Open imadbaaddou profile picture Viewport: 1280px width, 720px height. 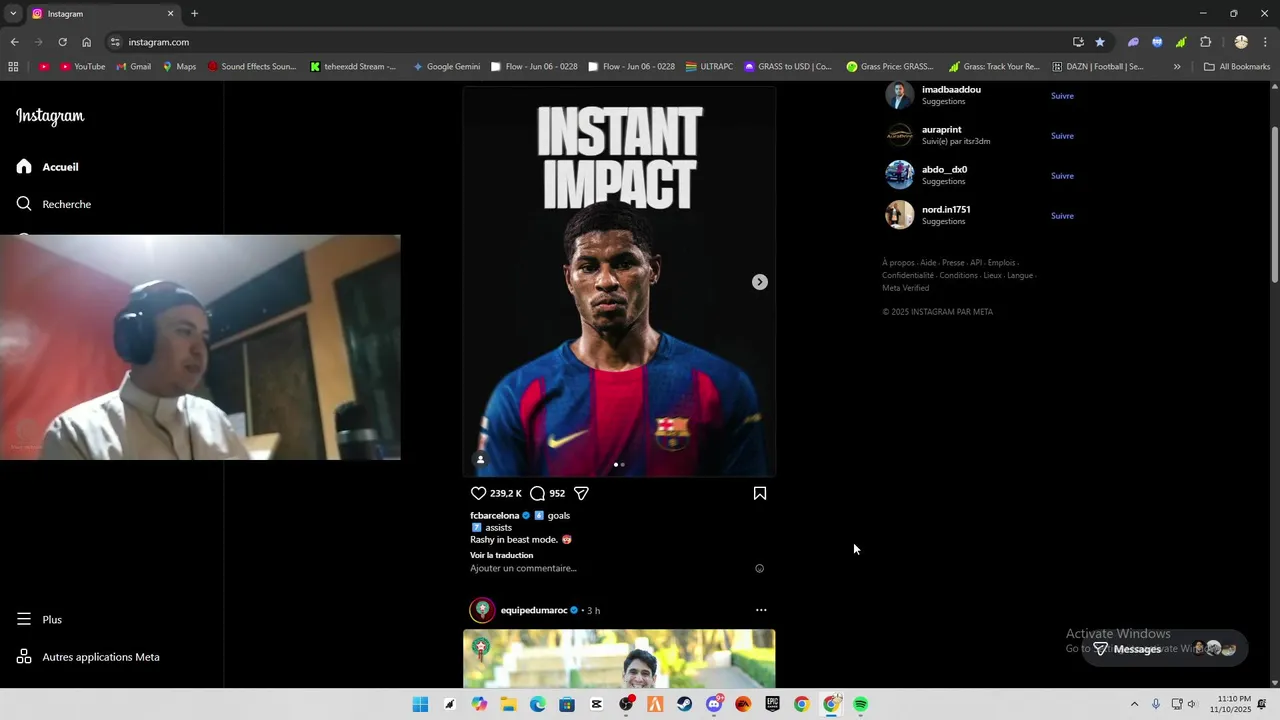click(900, 95)
